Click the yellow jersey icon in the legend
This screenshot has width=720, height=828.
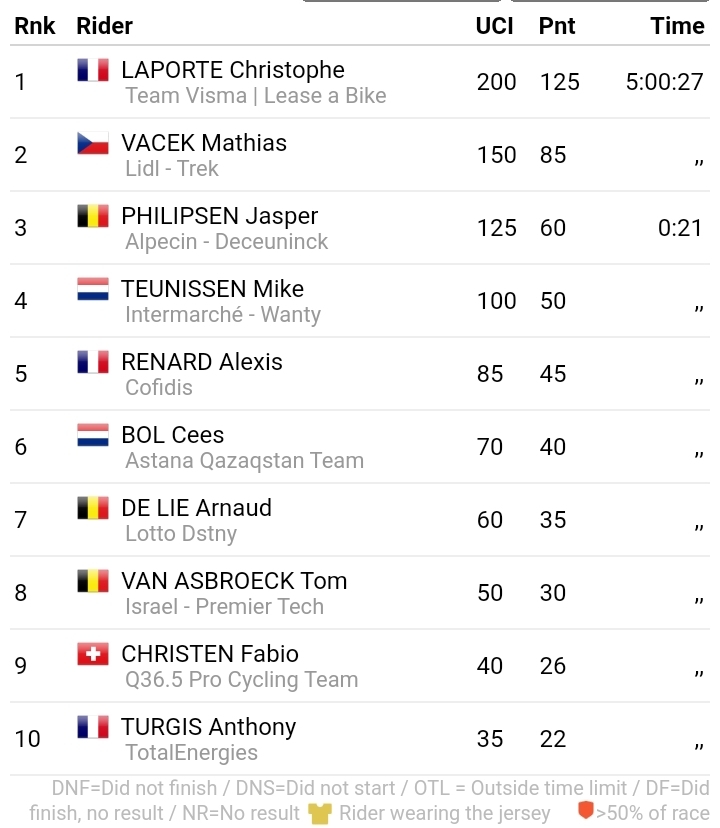pyautogui.click(x=319, y=813)
